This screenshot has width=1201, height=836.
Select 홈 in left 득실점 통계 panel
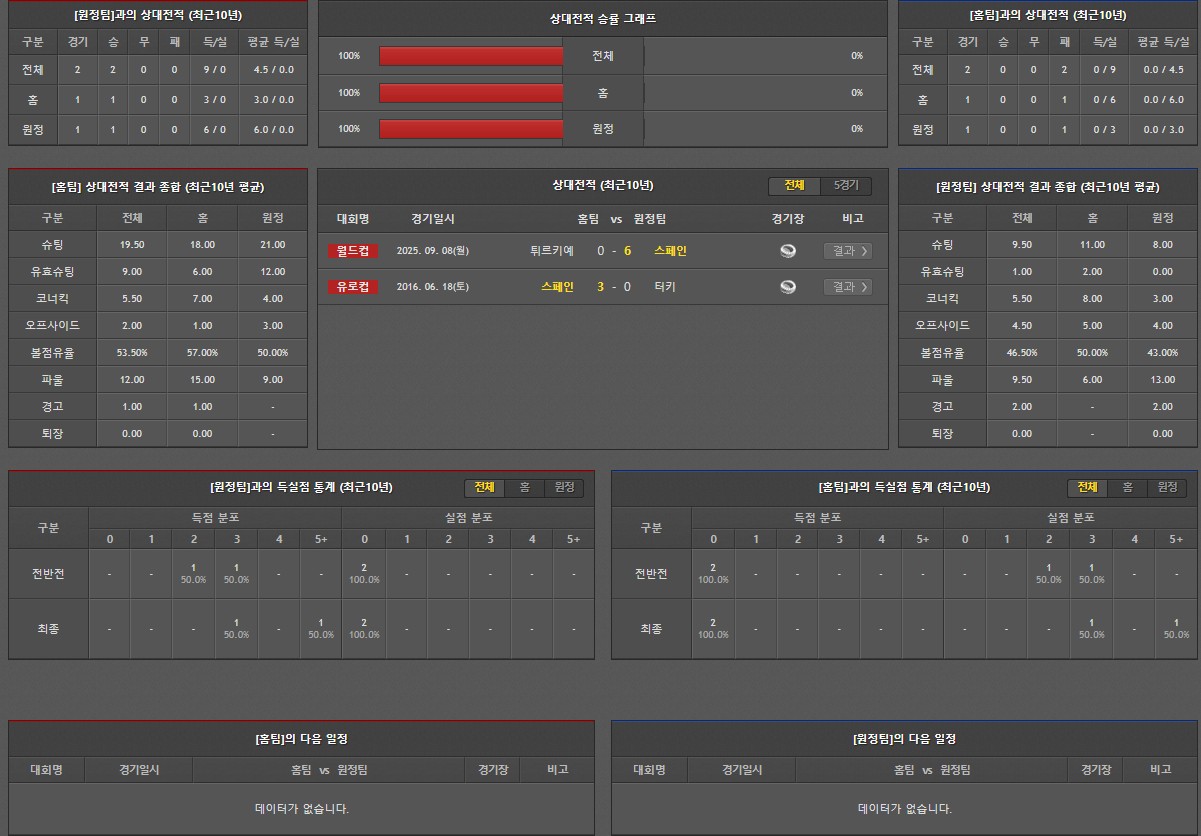524,487
